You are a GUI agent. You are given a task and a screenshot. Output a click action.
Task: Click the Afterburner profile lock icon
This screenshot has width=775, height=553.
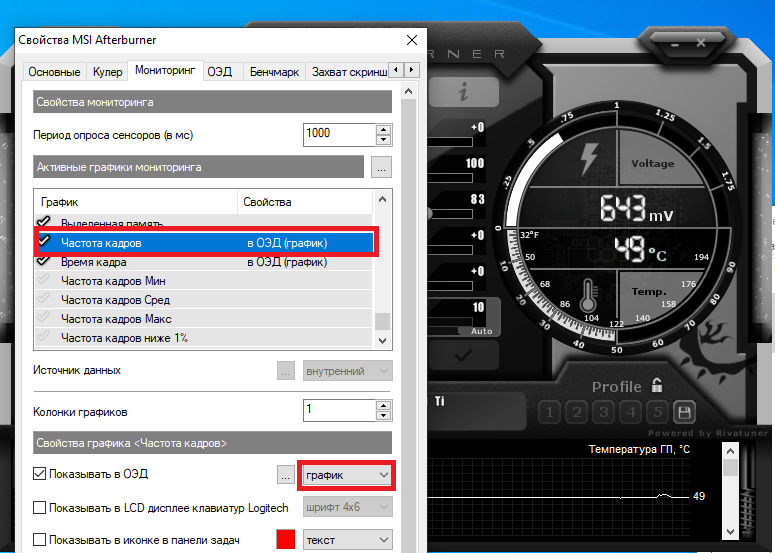click(x=657, y=385)
